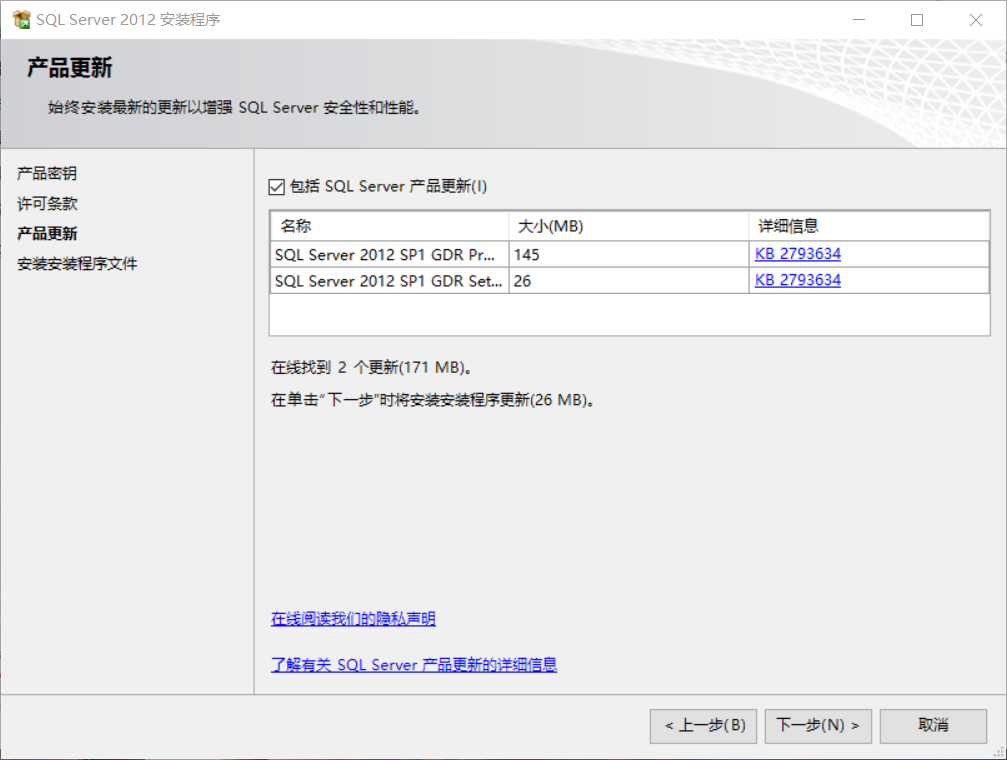The height and width of the screenshot is (760, 1007).
Task: Open 了解有关 SQL Server 产品更新的详细信息
Action: pos(414,664)
